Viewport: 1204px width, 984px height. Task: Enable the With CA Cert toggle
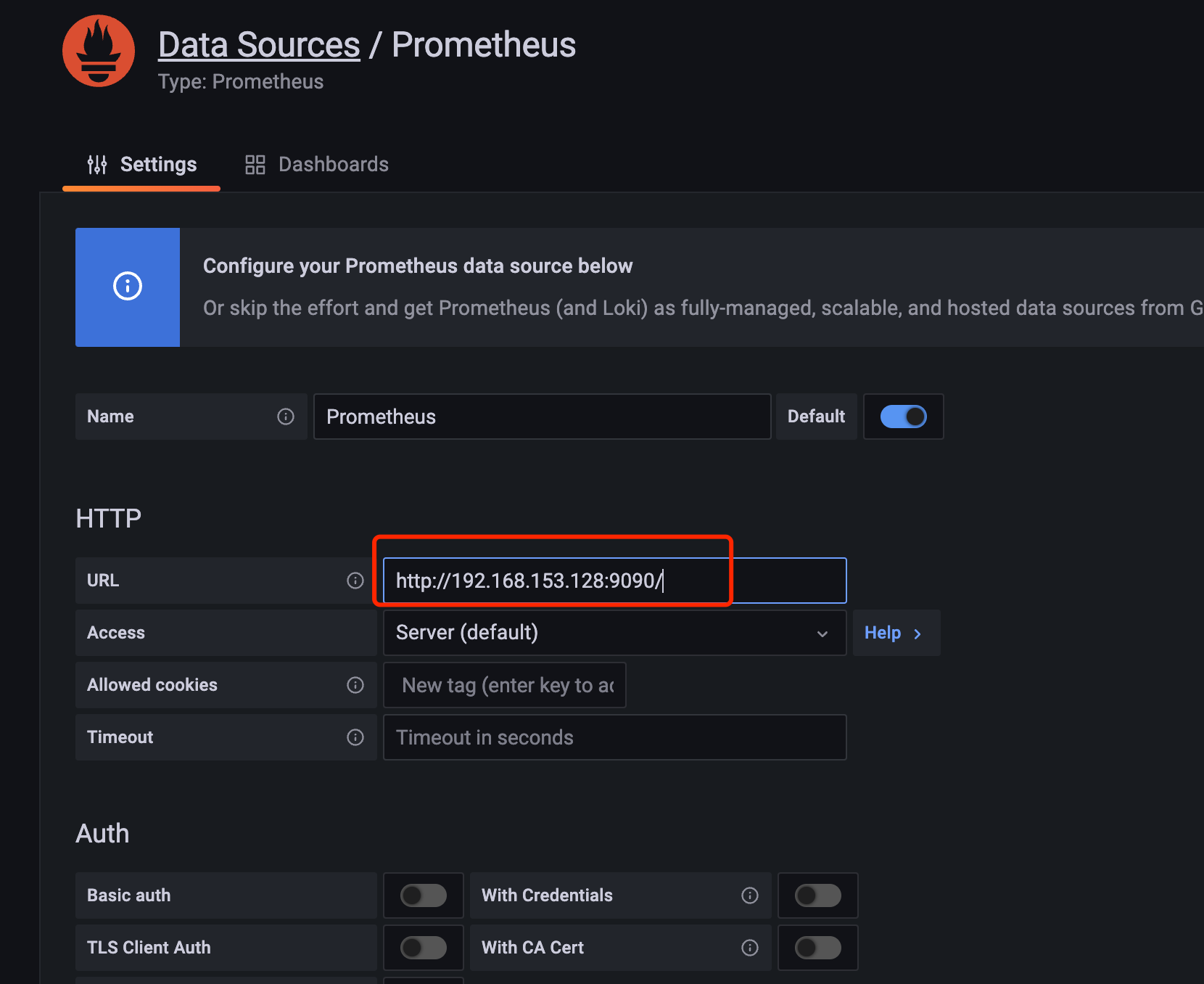click(818, 948)
